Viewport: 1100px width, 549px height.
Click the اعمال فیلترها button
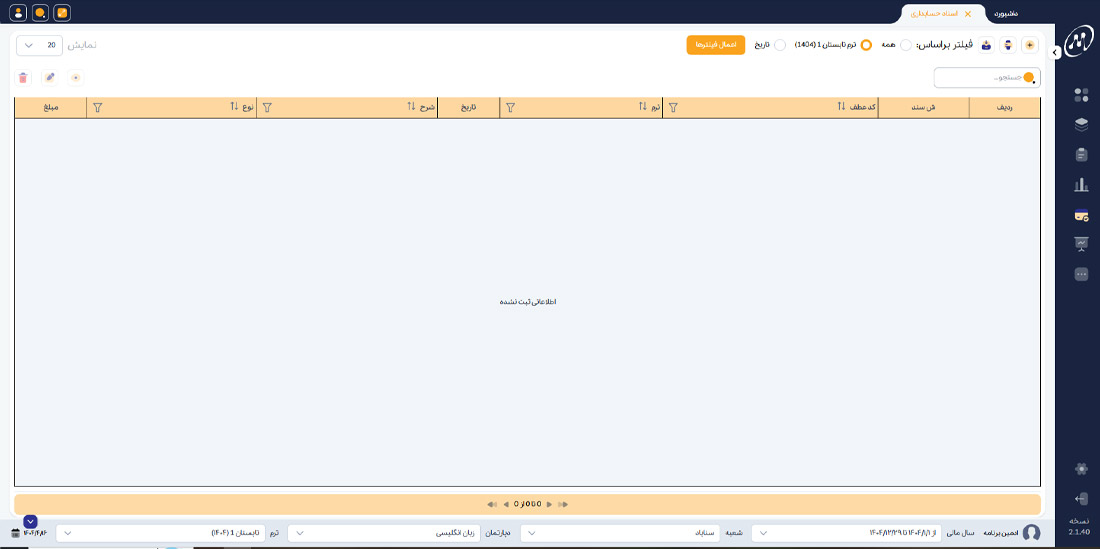(715, 45)
